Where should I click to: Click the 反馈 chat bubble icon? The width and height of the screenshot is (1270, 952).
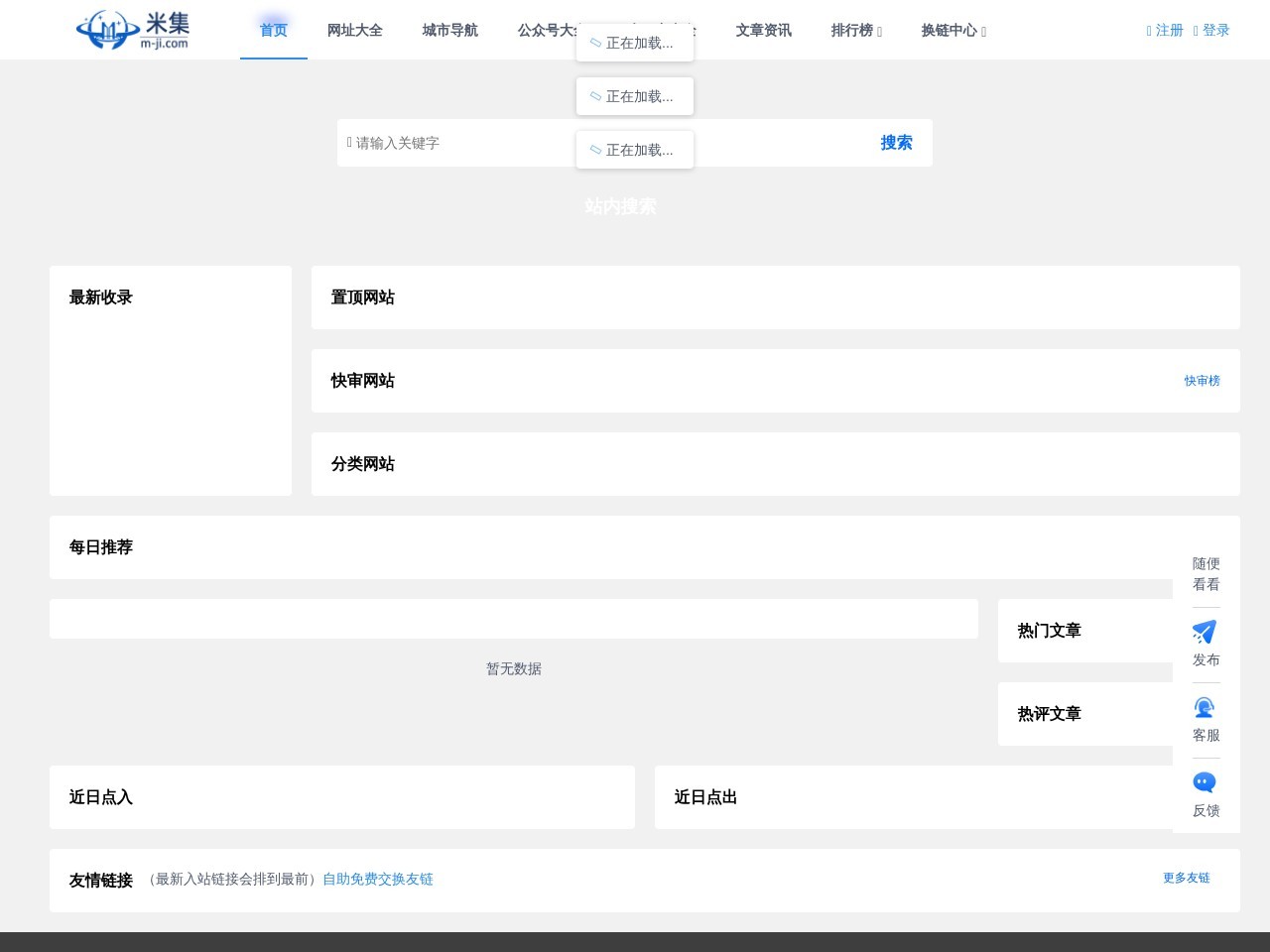tap(1205, 783)
